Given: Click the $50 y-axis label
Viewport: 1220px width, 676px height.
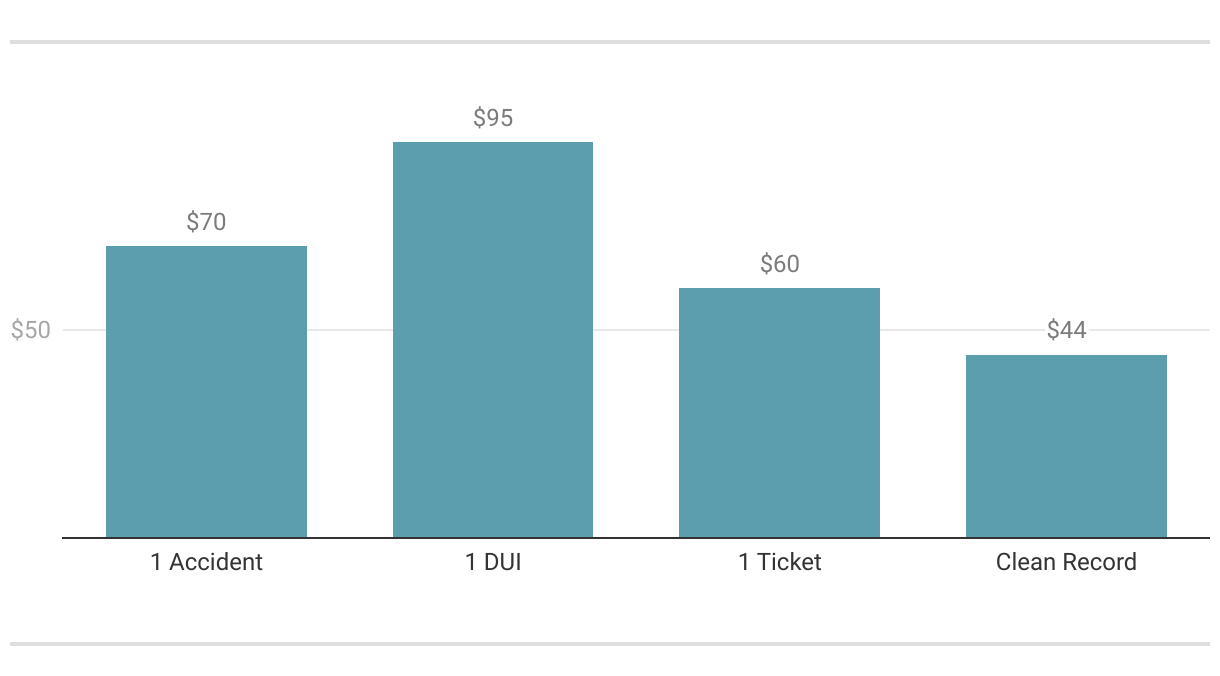Looking at the screenshot, I should tap(30, 330).
